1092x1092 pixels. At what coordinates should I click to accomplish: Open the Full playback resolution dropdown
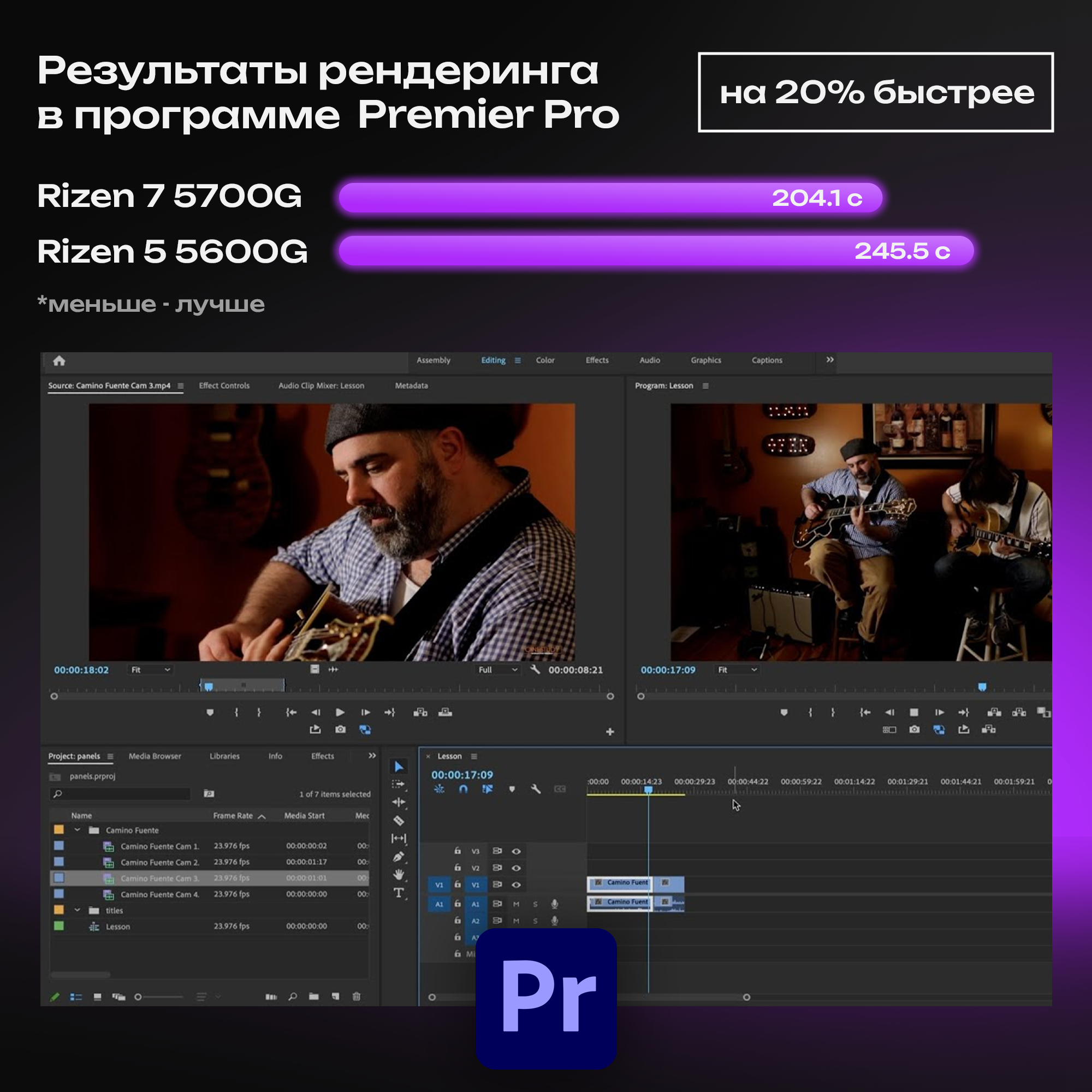click(x=497, y=670)
